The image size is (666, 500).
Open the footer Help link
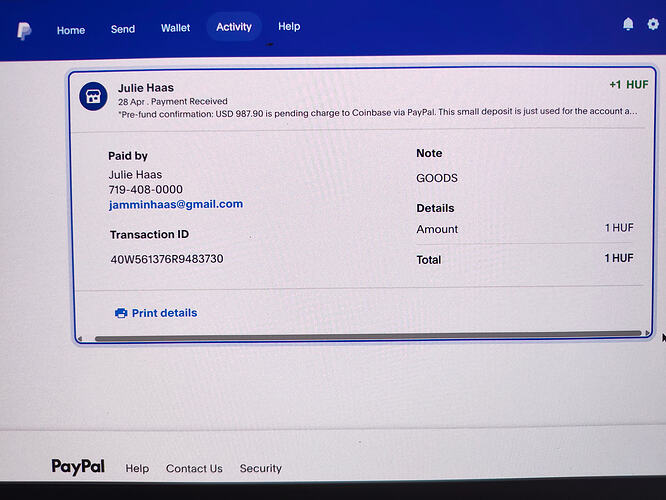point(137,469)
